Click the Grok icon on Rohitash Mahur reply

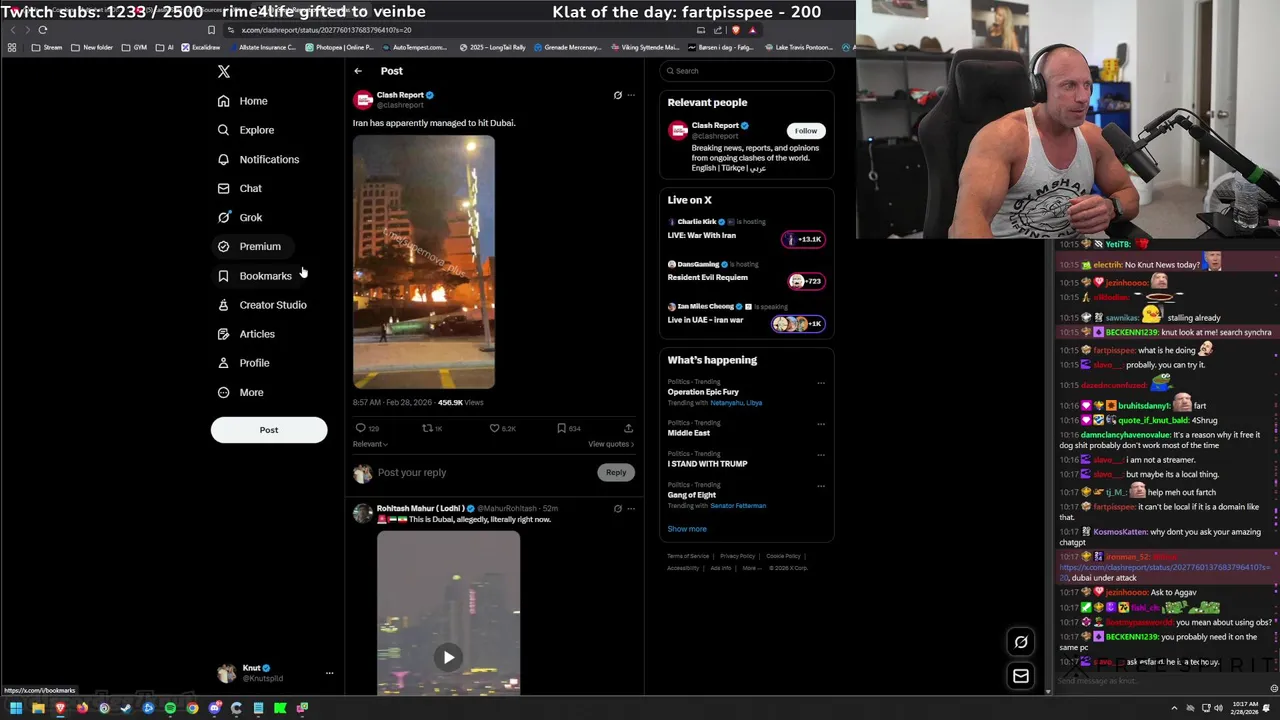(617, 509)
